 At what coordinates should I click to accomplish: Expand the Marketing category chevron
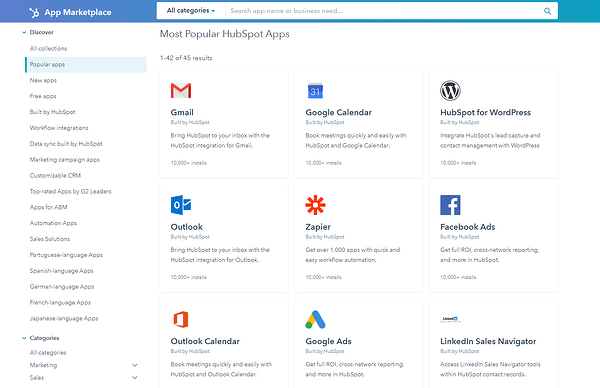tap(135, 365)
